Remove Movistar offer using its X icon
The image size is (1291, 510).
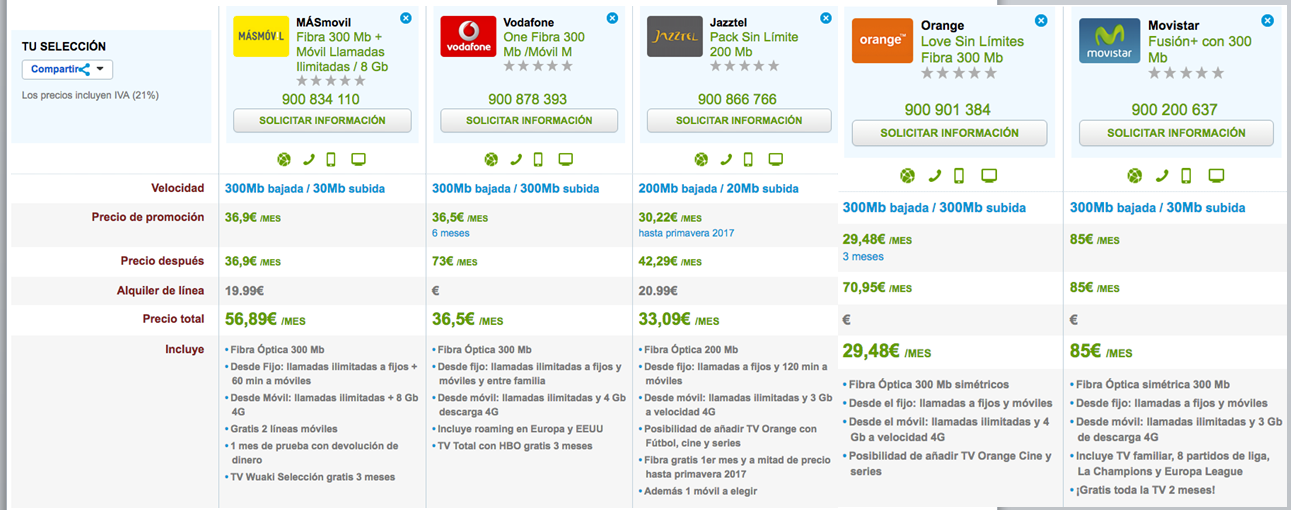point(1267,20)
